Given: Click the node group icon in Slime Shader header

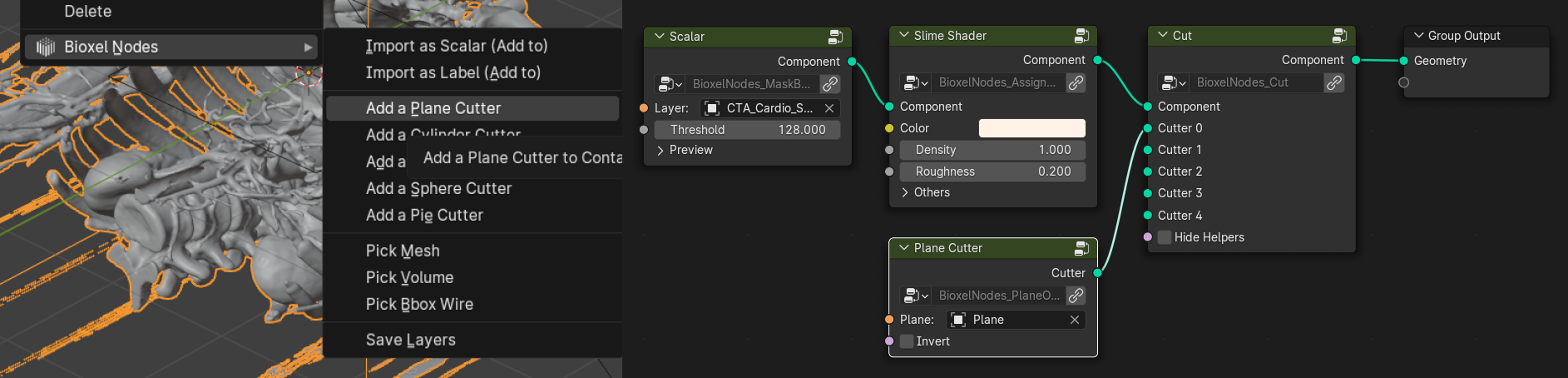Looking at the screenshot, I should pos(1081,36).
